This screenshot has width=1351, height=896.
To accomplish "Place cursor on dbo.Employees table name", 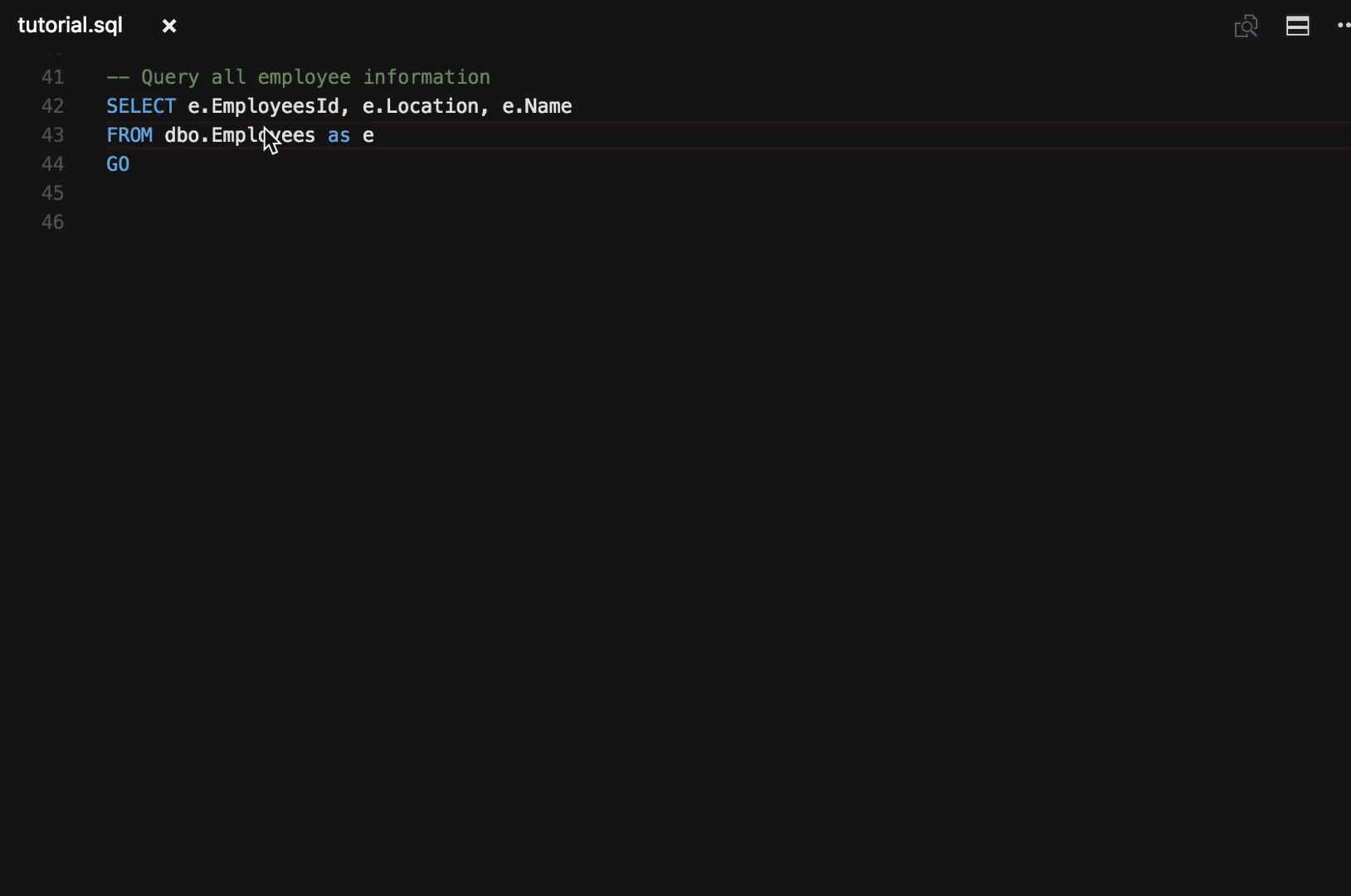I will (x=239, y=135).
